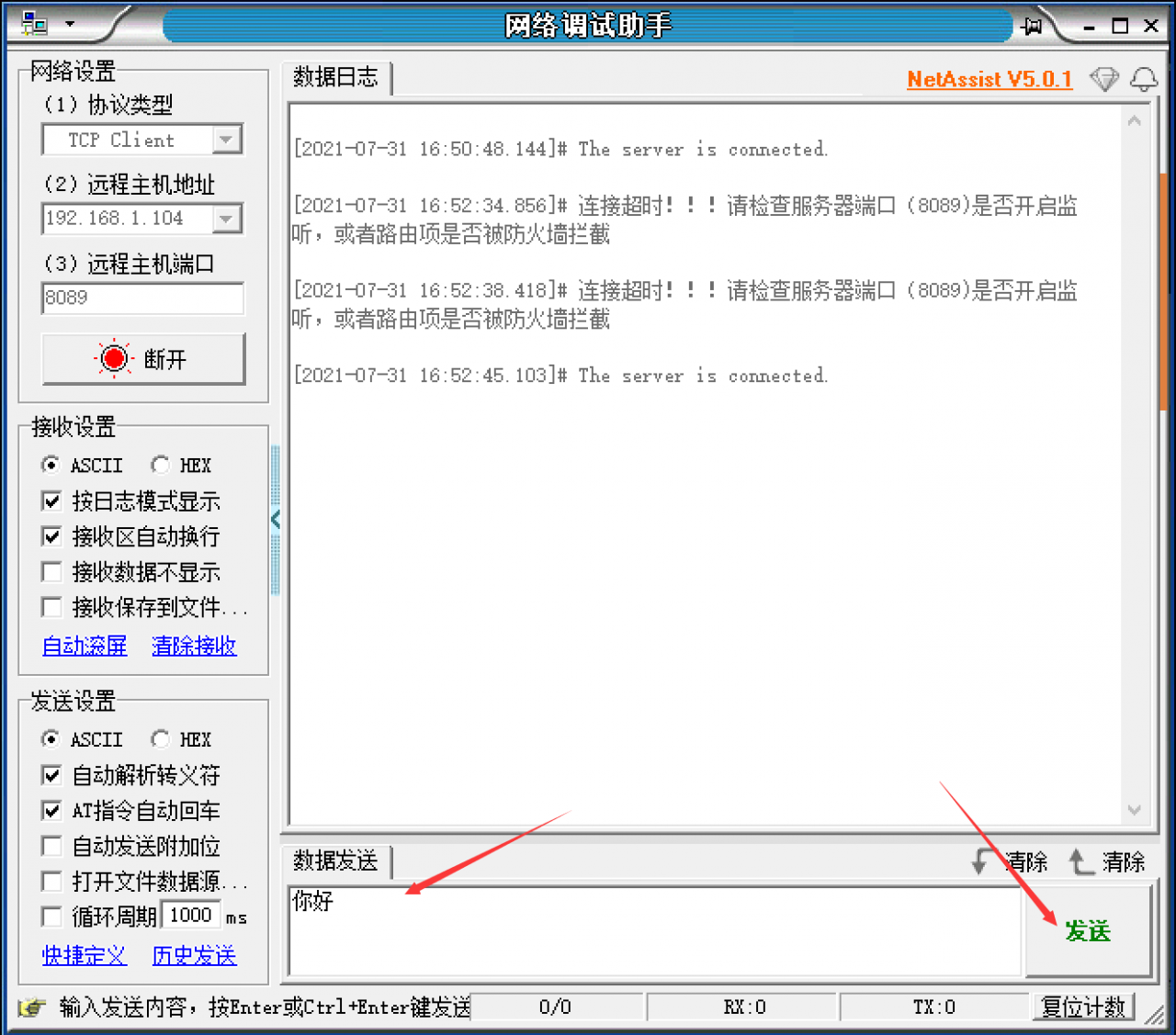The width and height of the screenshot is (1176, 1035).
Task: Click the send text box containing 你好
Action: point(655,930)
